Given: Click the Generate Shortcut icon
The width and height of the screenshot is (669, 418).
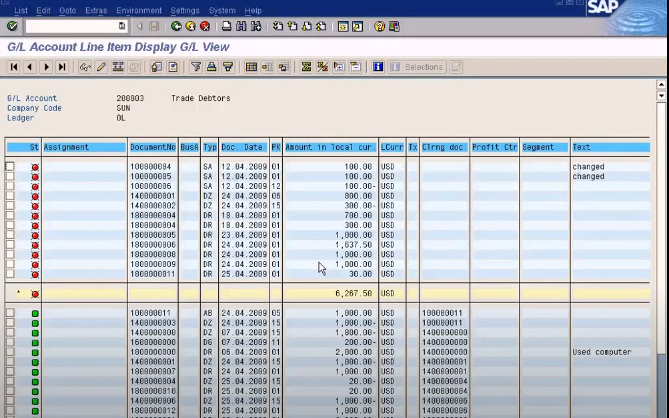Looking at the screenshot, I should click(358, 26).
